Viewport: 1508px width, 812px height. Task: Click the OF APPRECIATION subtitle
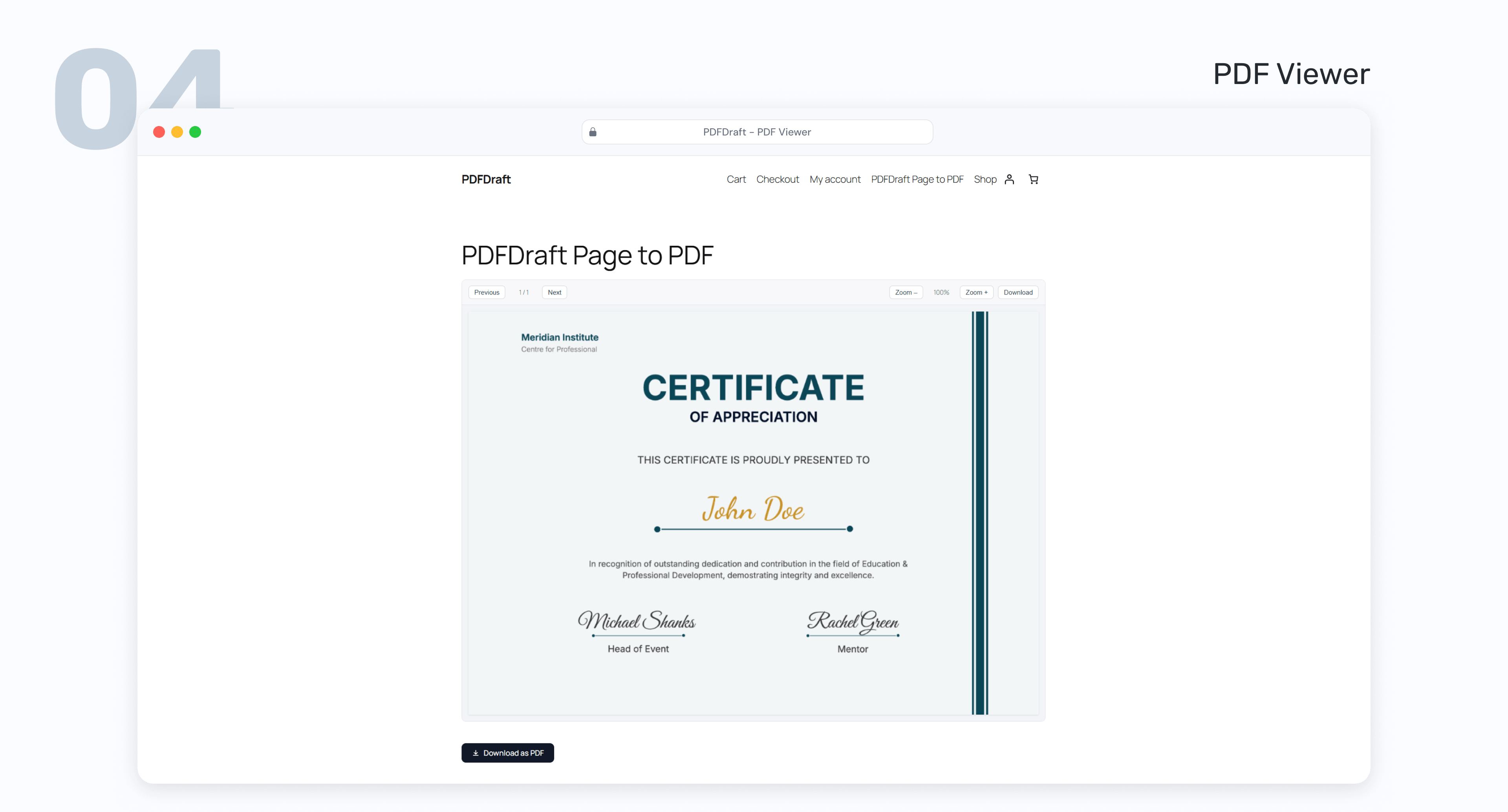754,417
